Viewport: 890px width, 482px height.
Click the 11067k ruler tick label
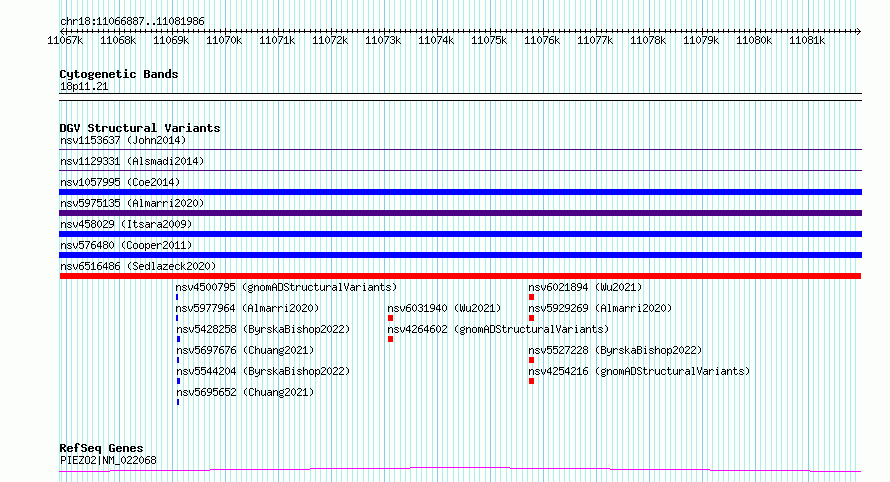(x=65, y=40)
